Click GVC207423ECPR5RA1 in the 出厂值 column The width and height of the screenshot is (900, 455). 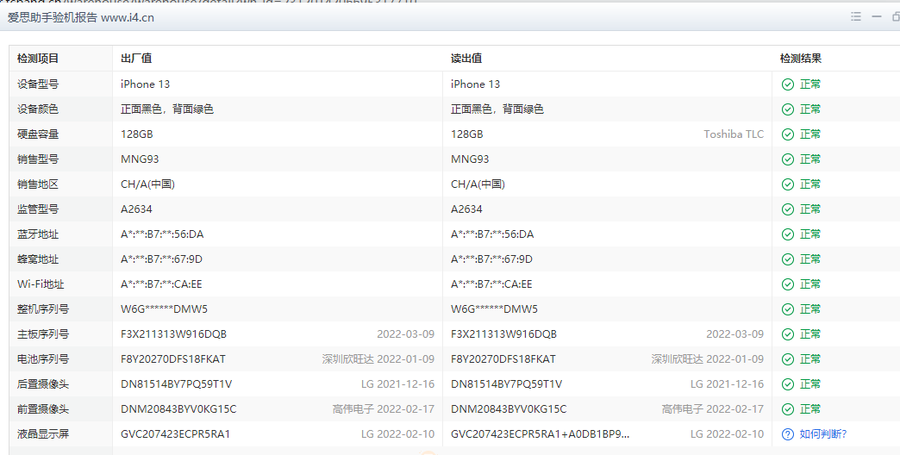point(175,434)
